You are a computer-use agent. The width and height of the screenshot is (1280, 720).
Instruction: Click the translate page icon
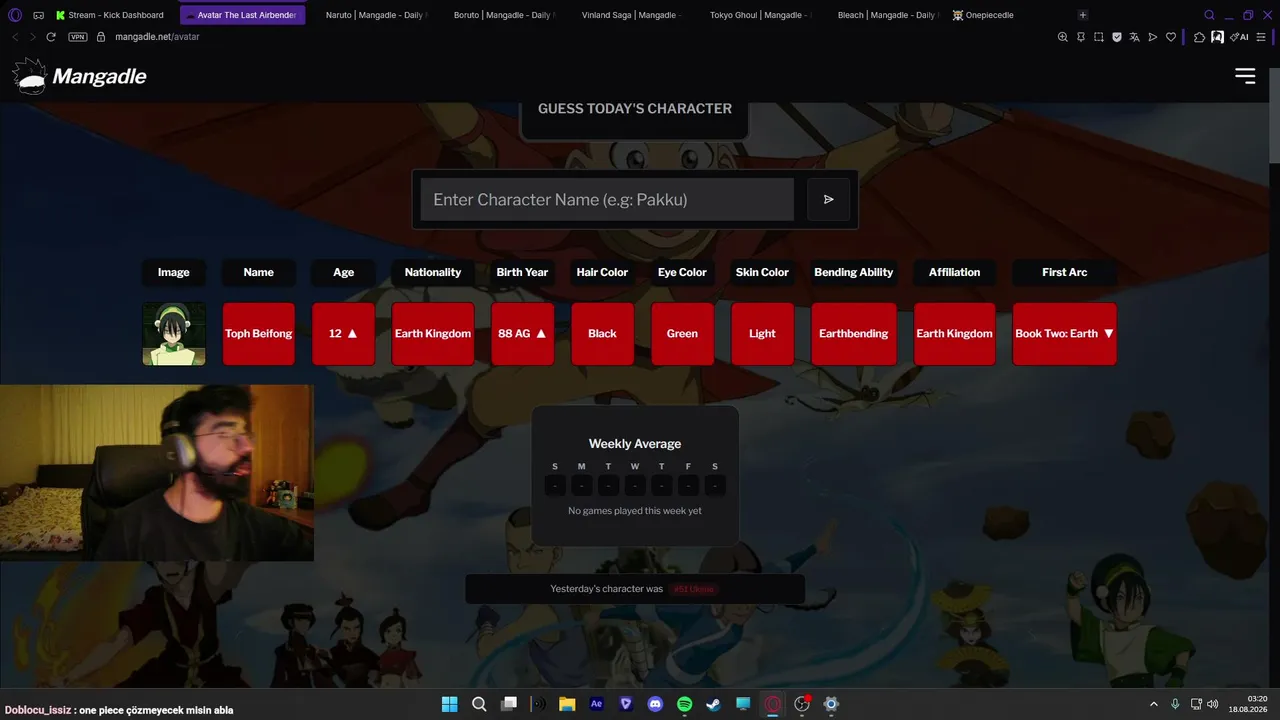[x=1135, y=37]
